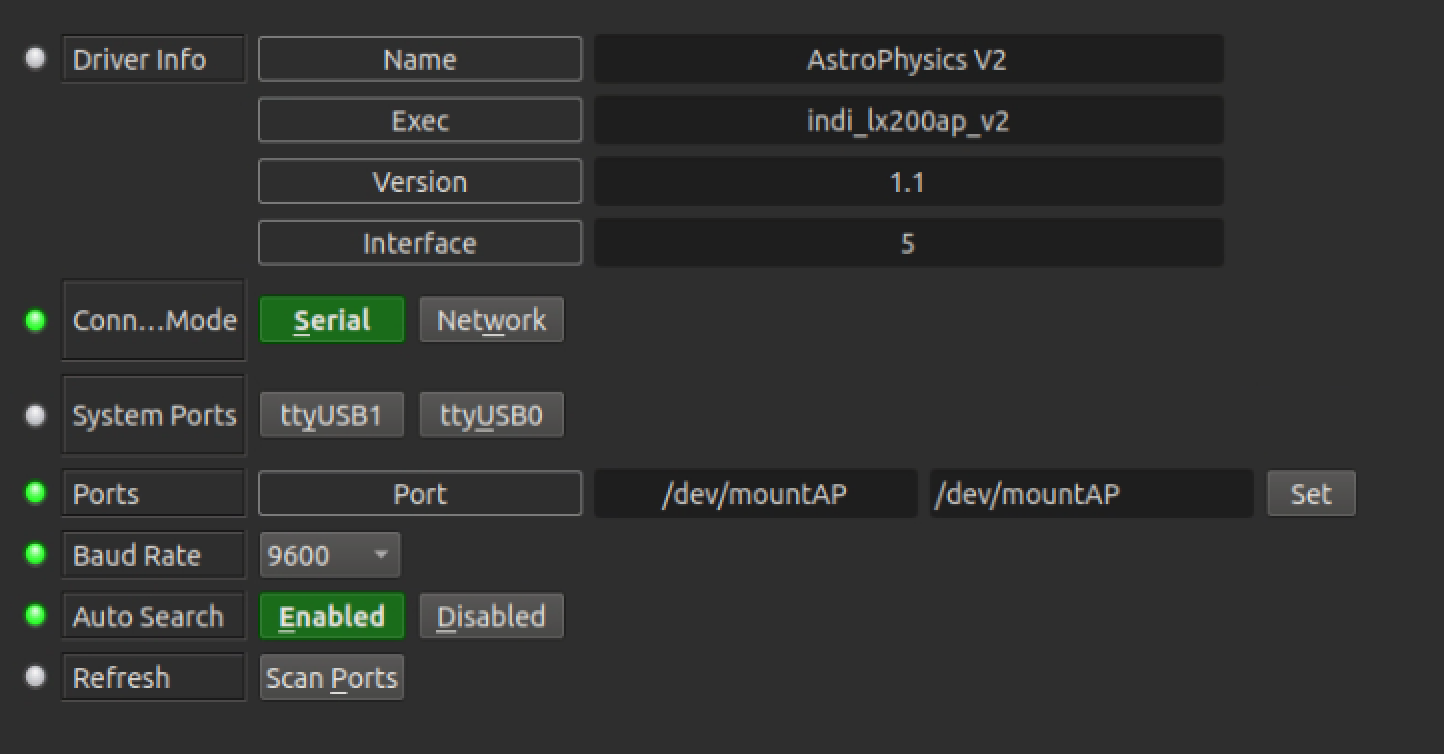The width and height of the screenshot is (1444, 754).
Task: Open the Baud Rate 9600 dropdown
Action: pos(330,555)
